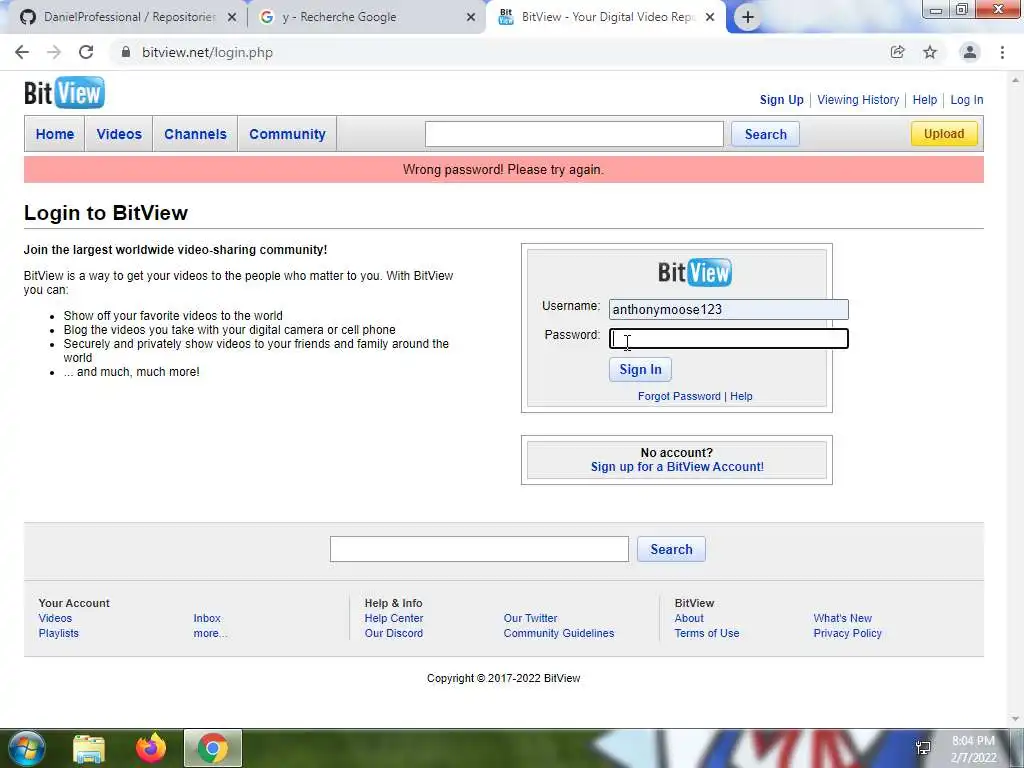Click the Wrong password error message

tap(504, 170)
